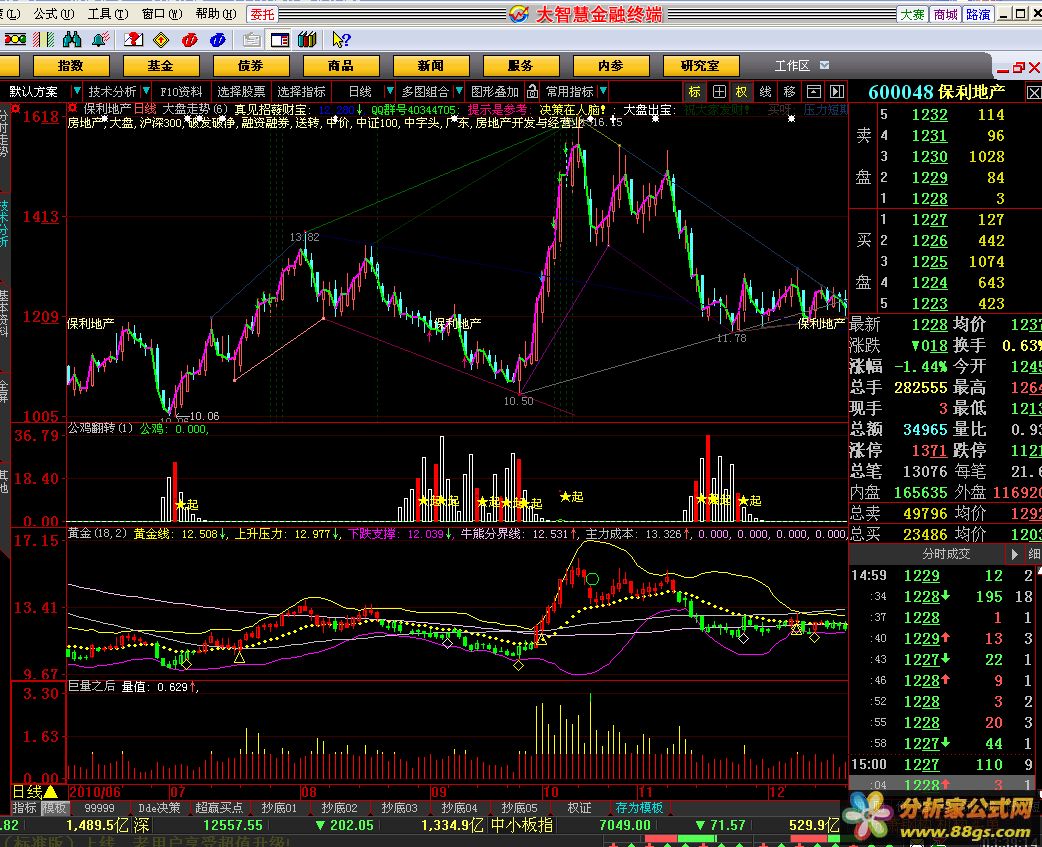The image size is (1042, 847).
Task: Select the 99999 template tab
Action: pyautogui.click(x=99, y=808)
